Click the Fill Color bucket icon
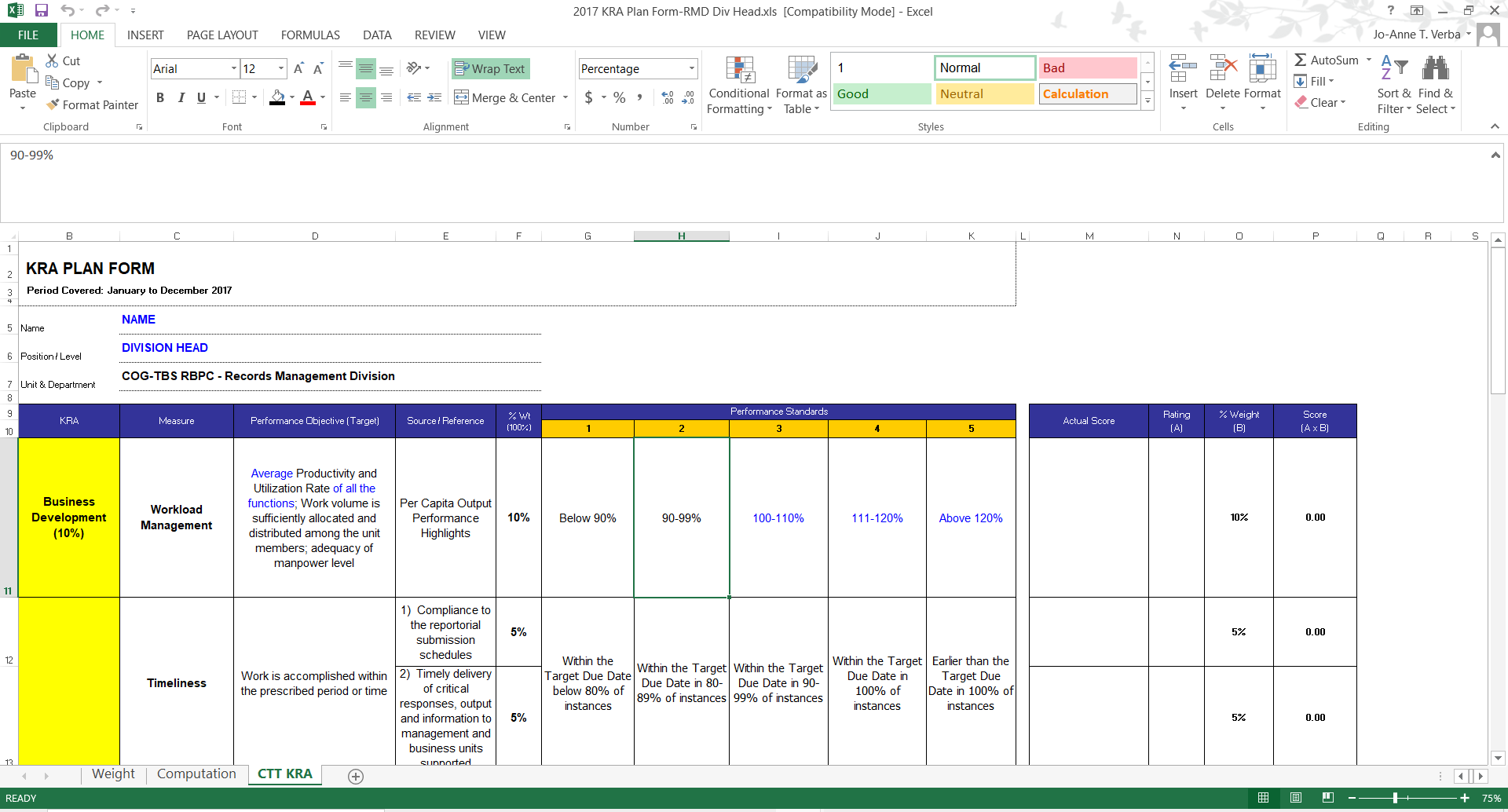Screen dimensions: 1508x812 277,97
